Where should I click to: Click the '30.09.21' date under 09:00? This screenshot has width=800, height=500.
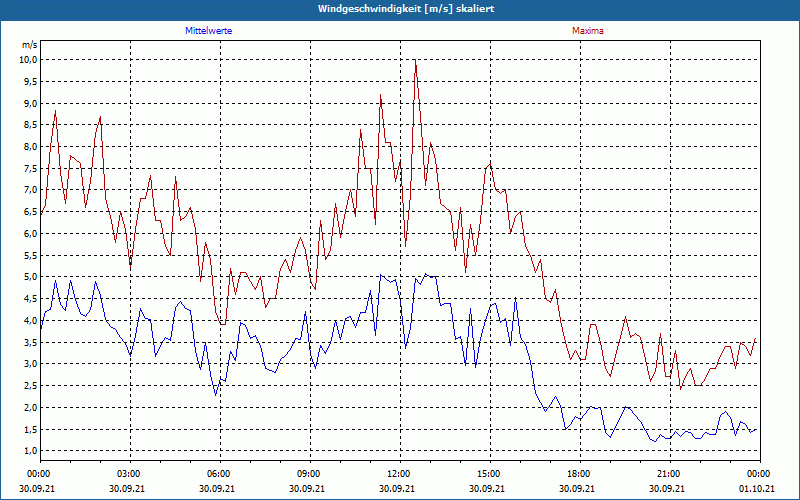[x=307, y=488]
